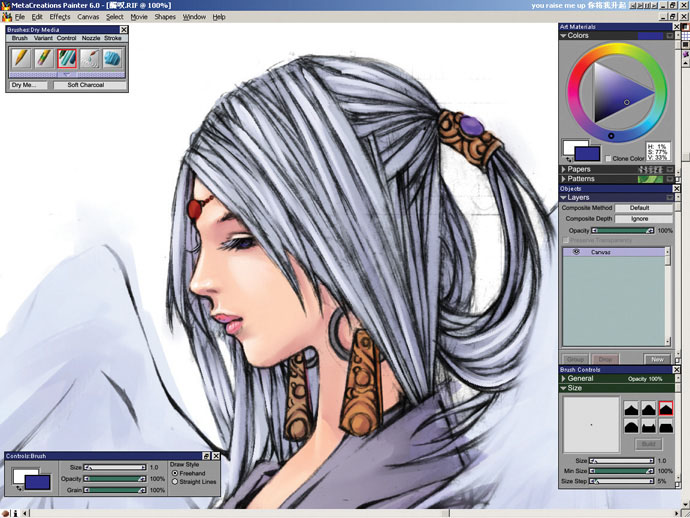Open the Canvas menu
Viewport: 690px width, 518px height.
(x=88, y=17)
